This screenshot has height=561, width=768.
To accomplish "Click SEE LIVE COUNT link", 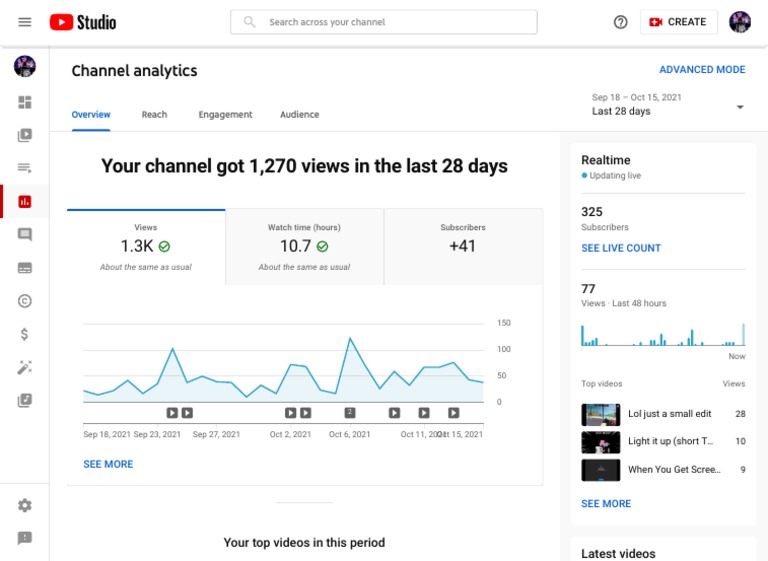I will click(621, 248).
